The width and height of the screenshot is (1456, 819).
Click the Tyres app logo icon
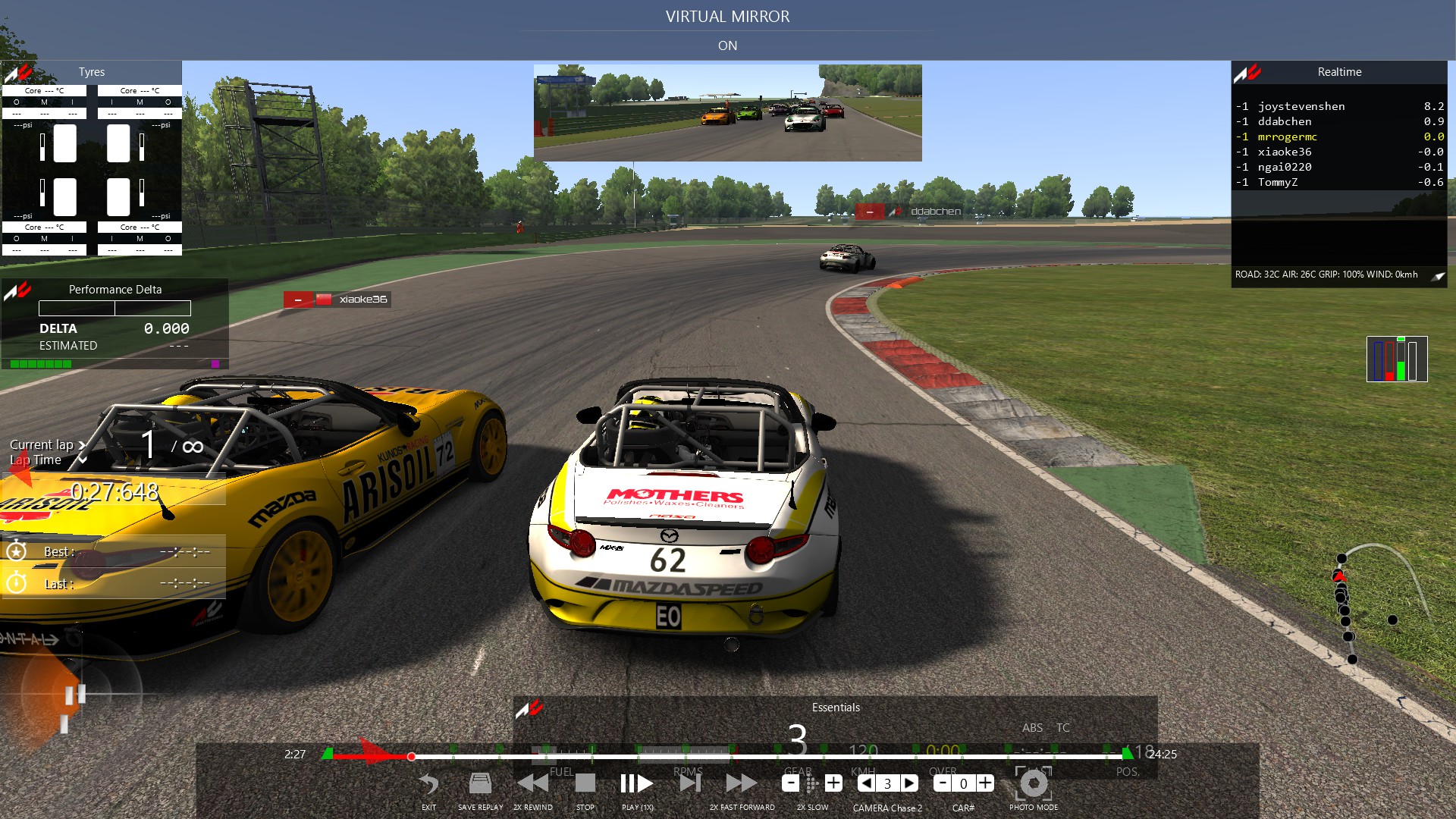tap(17, 73)
